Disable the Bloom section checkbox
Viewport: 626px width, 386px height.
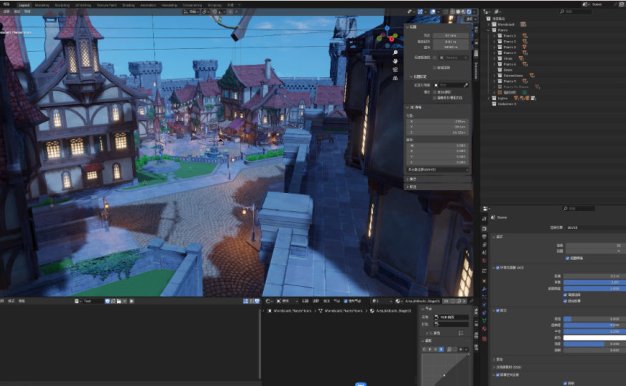(x=497, y=310)
